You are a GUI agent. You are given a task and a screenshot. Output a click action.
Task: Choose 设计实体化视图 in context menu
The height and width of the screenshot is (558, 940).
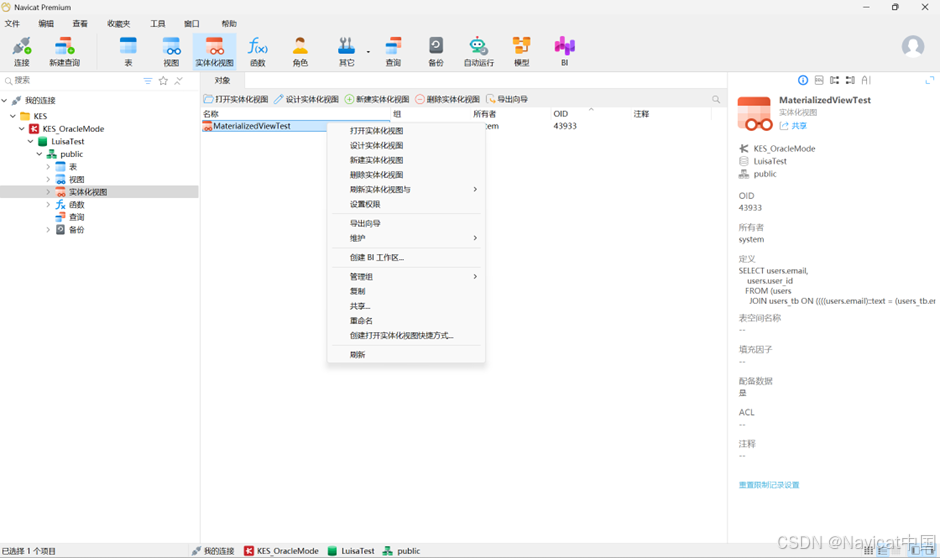(406, 146)
